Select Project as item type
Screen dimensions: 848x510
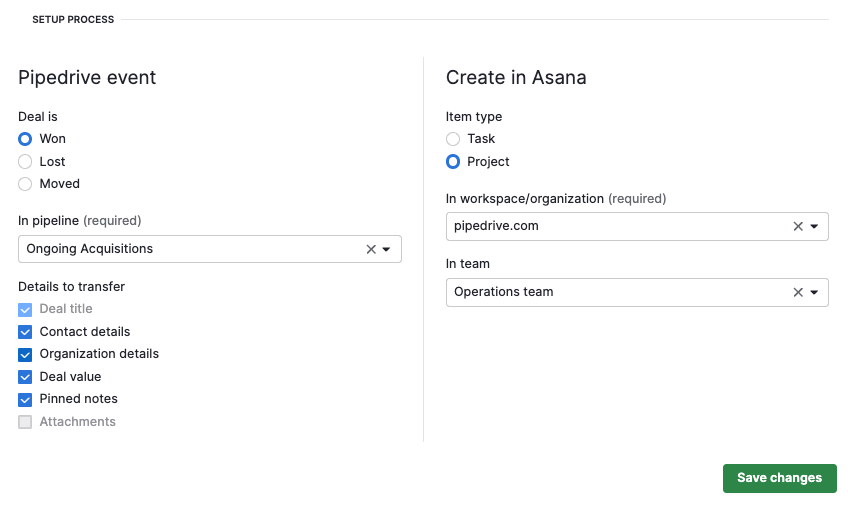[453, 162]
